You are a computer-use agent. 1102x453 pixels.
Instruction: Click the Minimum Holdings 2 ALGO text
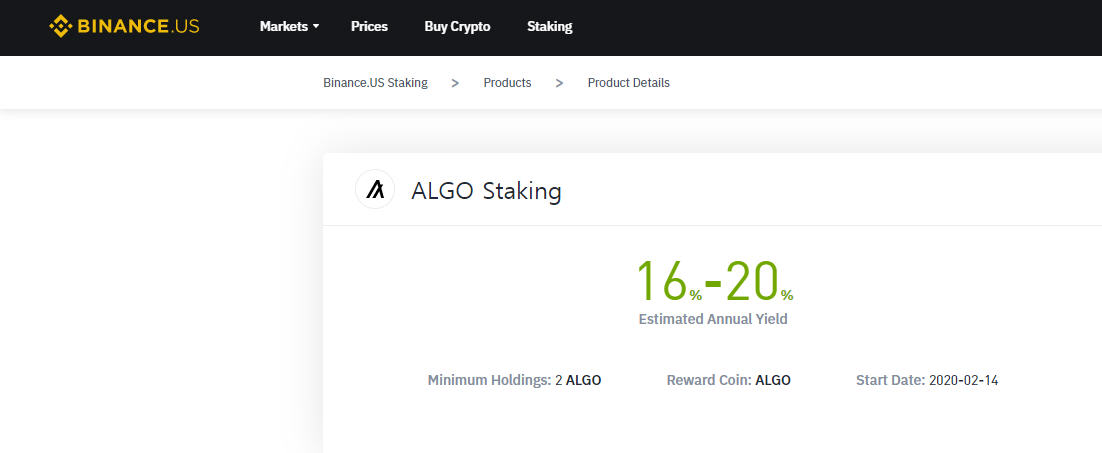click(x=514, y=381)
